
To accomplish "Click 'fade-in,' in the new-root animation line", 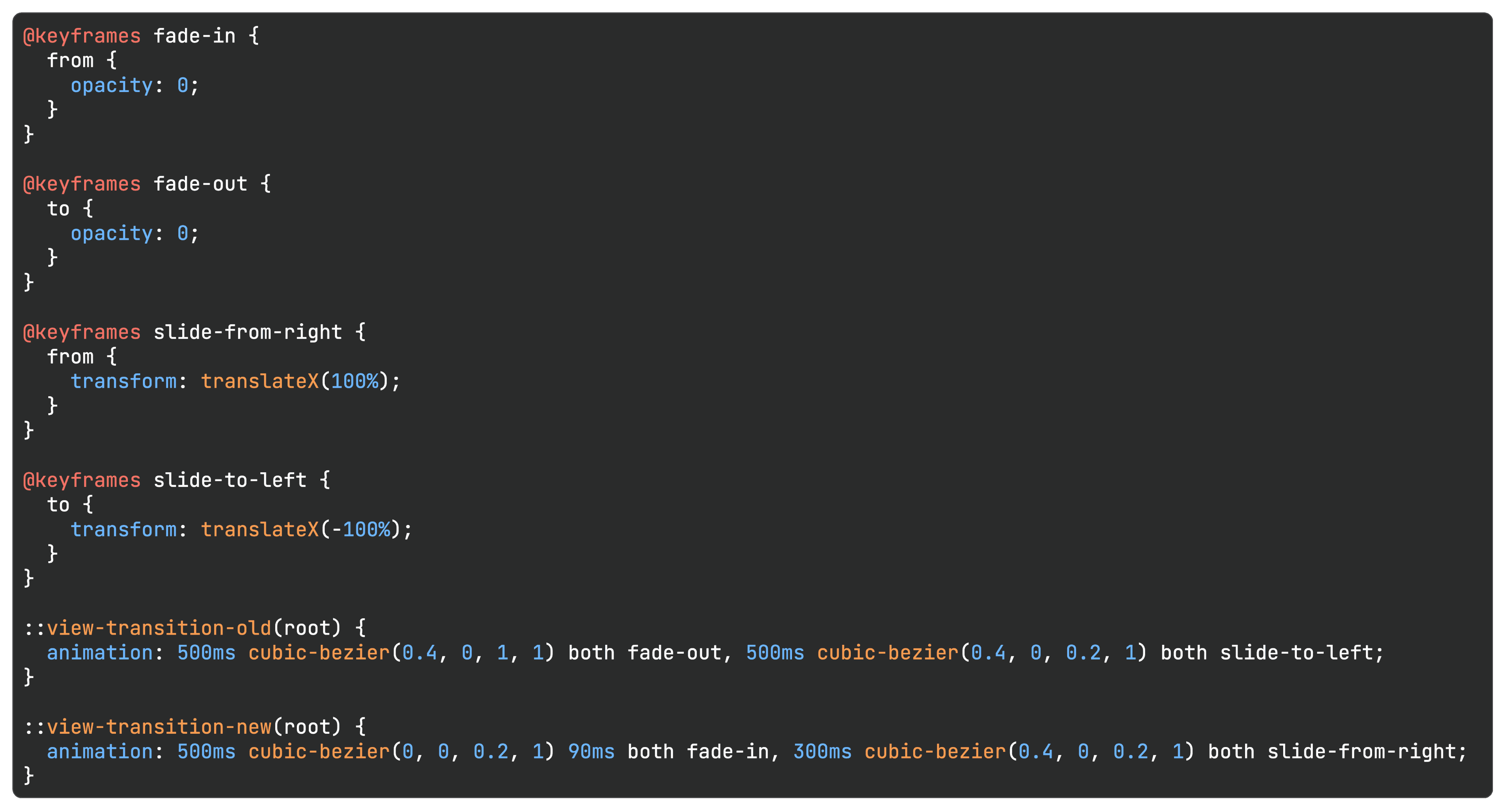I will point(734,752).
